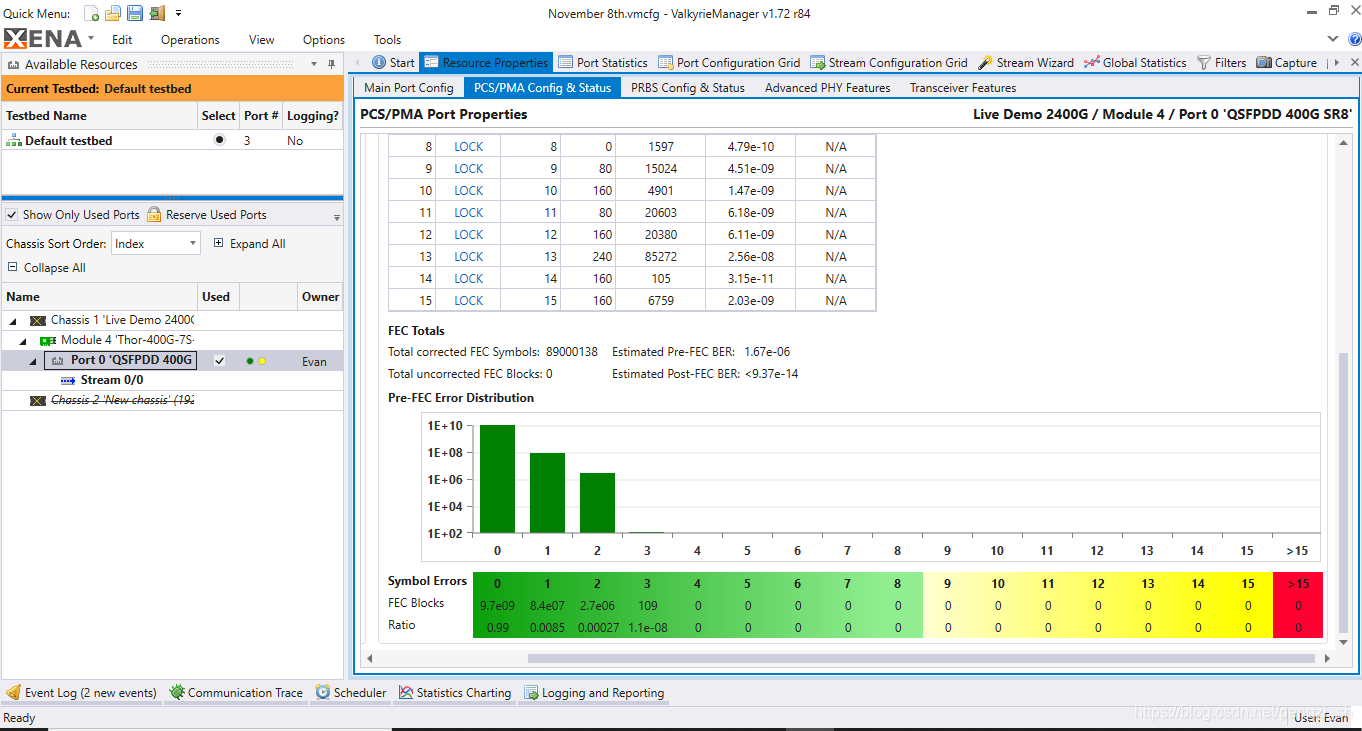The width and height of the screenshot is (1362, 731).
Task: Open the Stream Wizard wand tab
Action: pyautogui.click(x=1026, y=62)
